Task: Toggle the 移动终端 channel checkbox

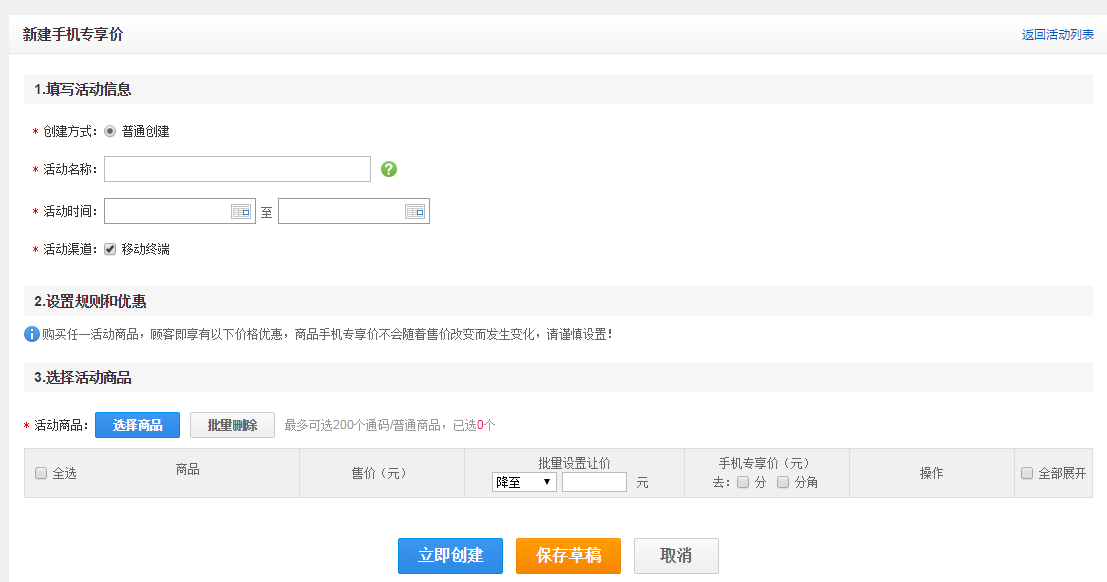Action: (x=110, y=249)
